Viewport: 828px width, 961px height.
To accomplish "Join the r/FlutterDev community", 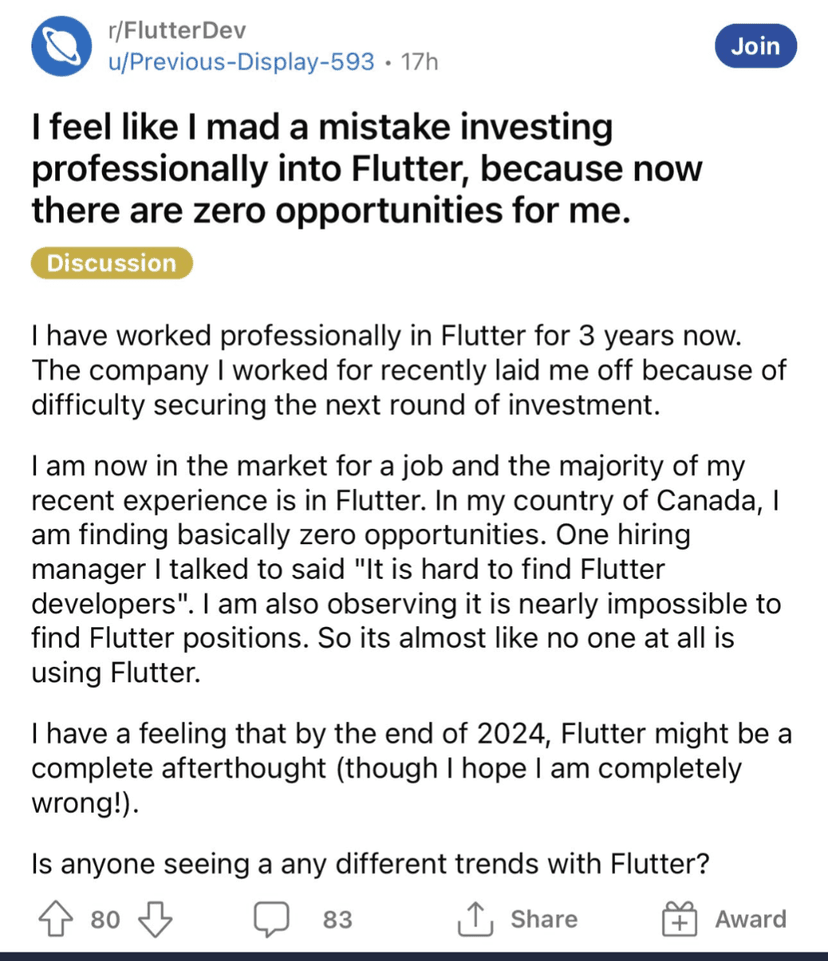I will coord(756,46).
